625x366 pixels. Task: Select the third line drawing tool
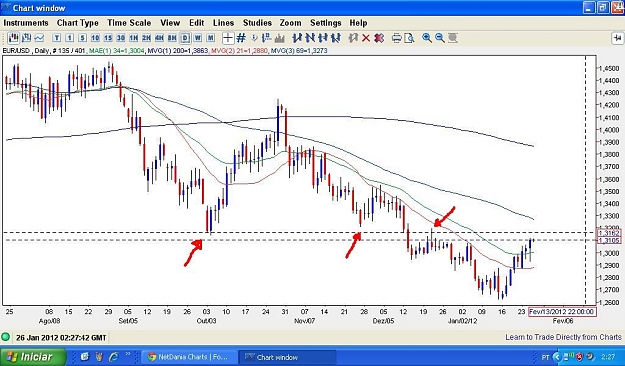[322, 38]
